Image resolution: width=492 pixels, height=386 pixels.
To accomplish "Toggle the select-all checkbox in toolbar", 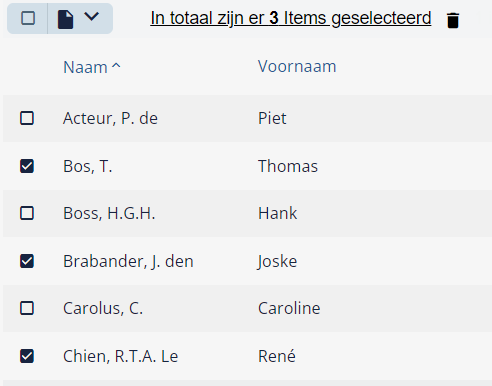I will click(28, 18).
